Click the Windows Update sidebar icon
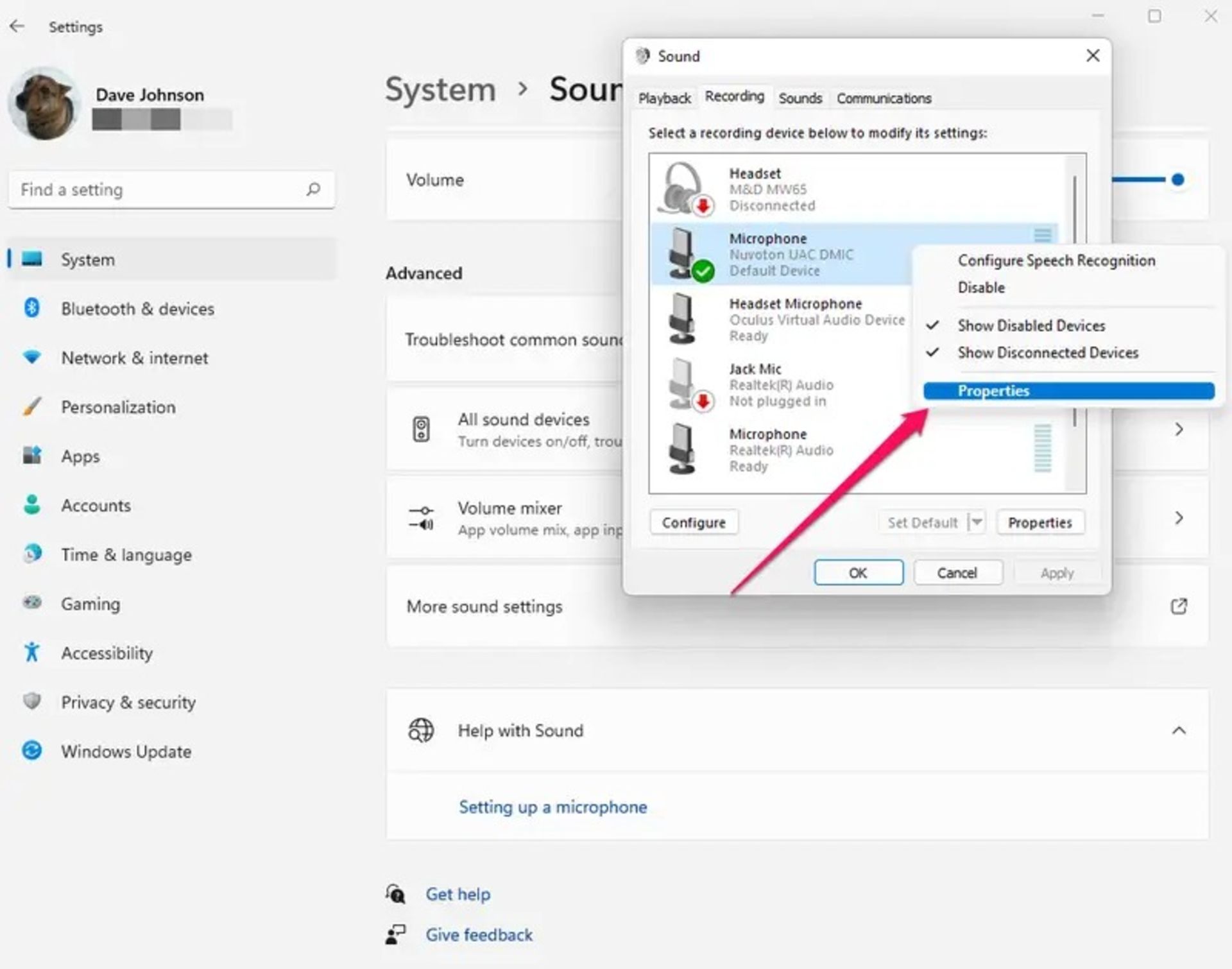Viewport: 1232px width, 969px height. [x=31, y=751]
